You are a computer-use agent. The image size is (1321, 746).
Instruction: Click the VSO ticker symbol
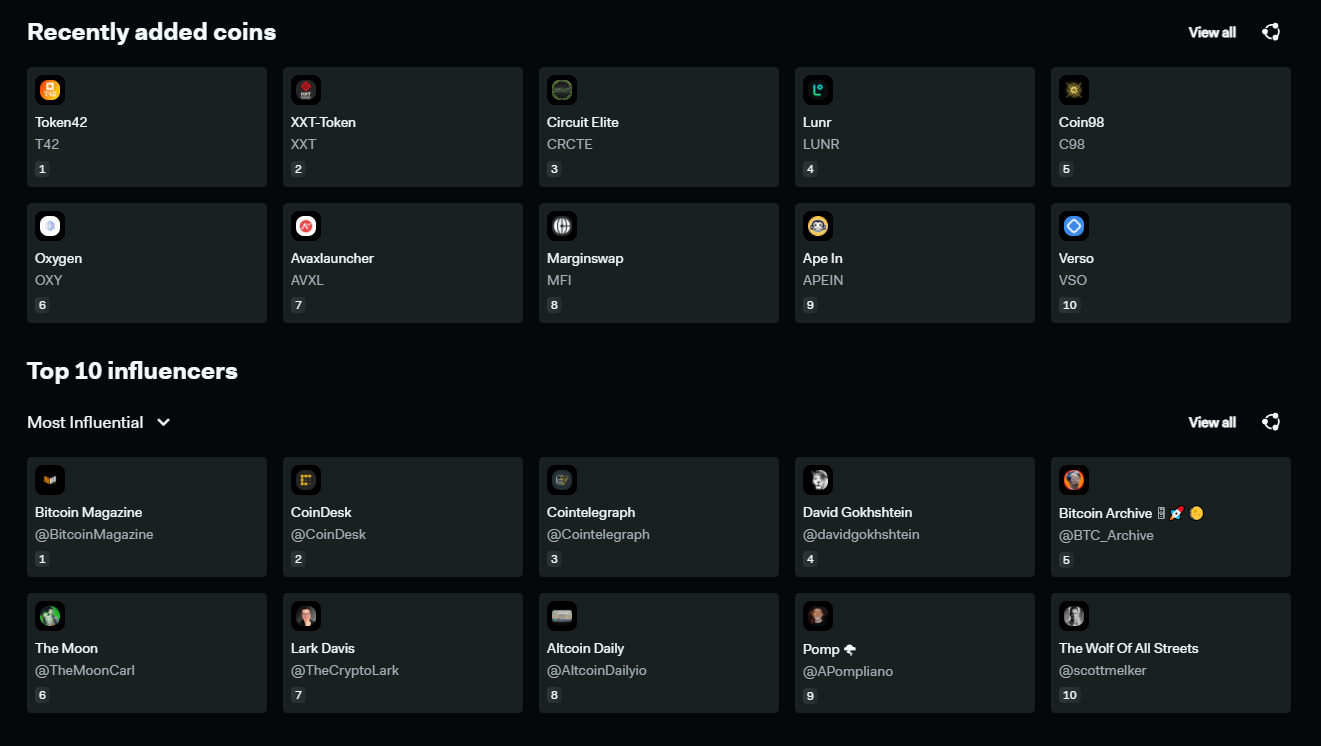pyautogui.click(x=1073, y=280)
